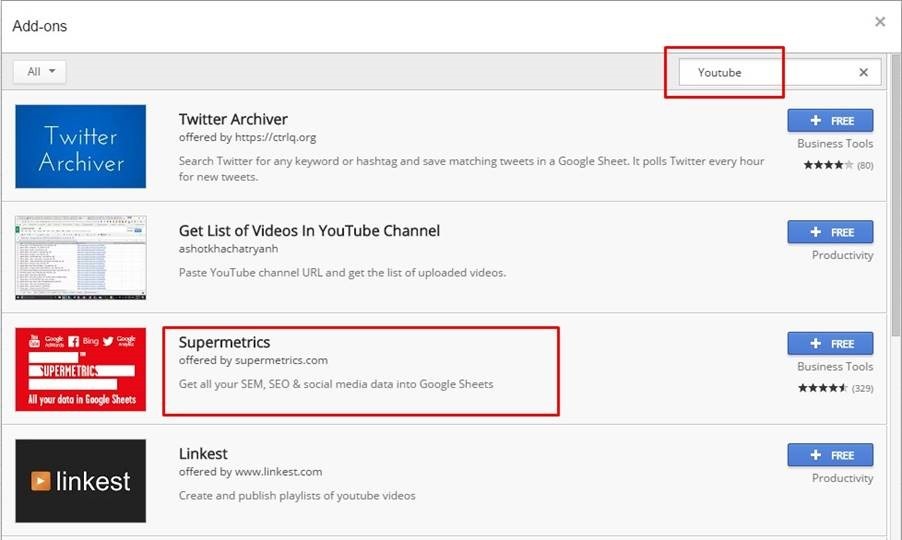902x540 pixels.
Task: Add Linkest with the Free button
Action: coord(830,455)
